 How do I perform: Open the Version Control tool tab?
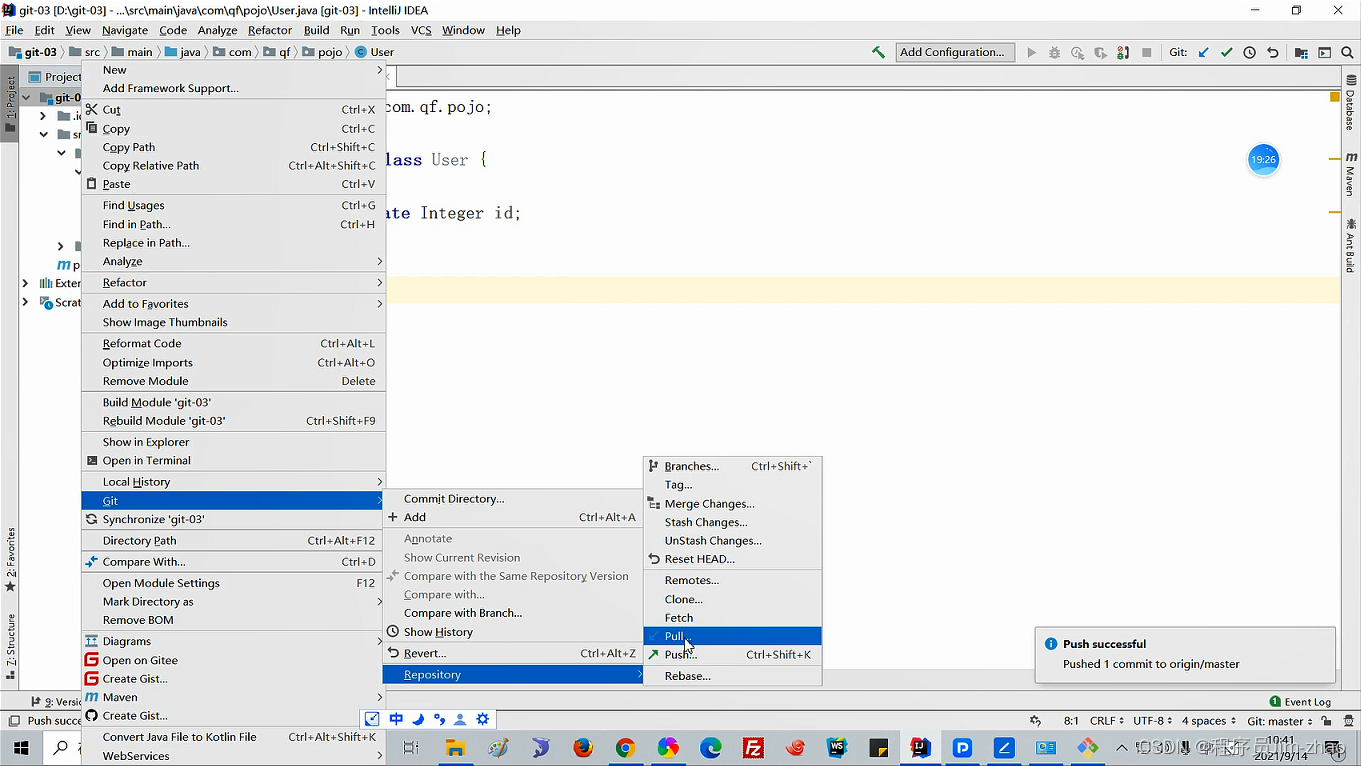(56, 702)
